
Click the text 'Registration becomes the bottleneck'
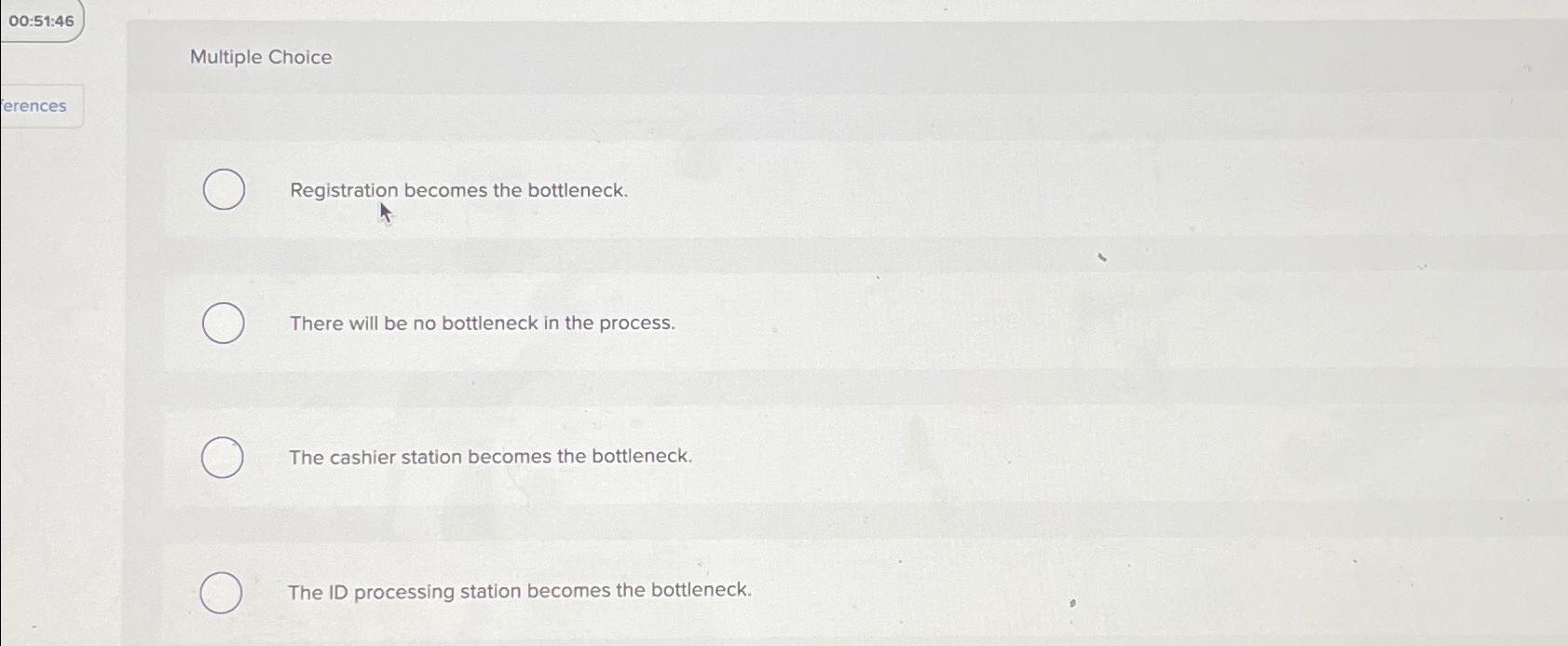(458, 190)
